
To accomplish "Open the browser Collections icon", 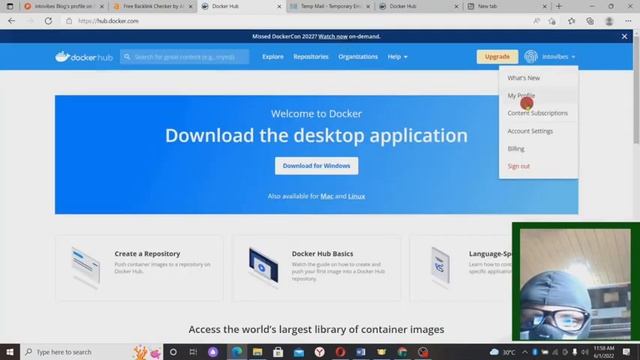I will [x=590, y=21].
